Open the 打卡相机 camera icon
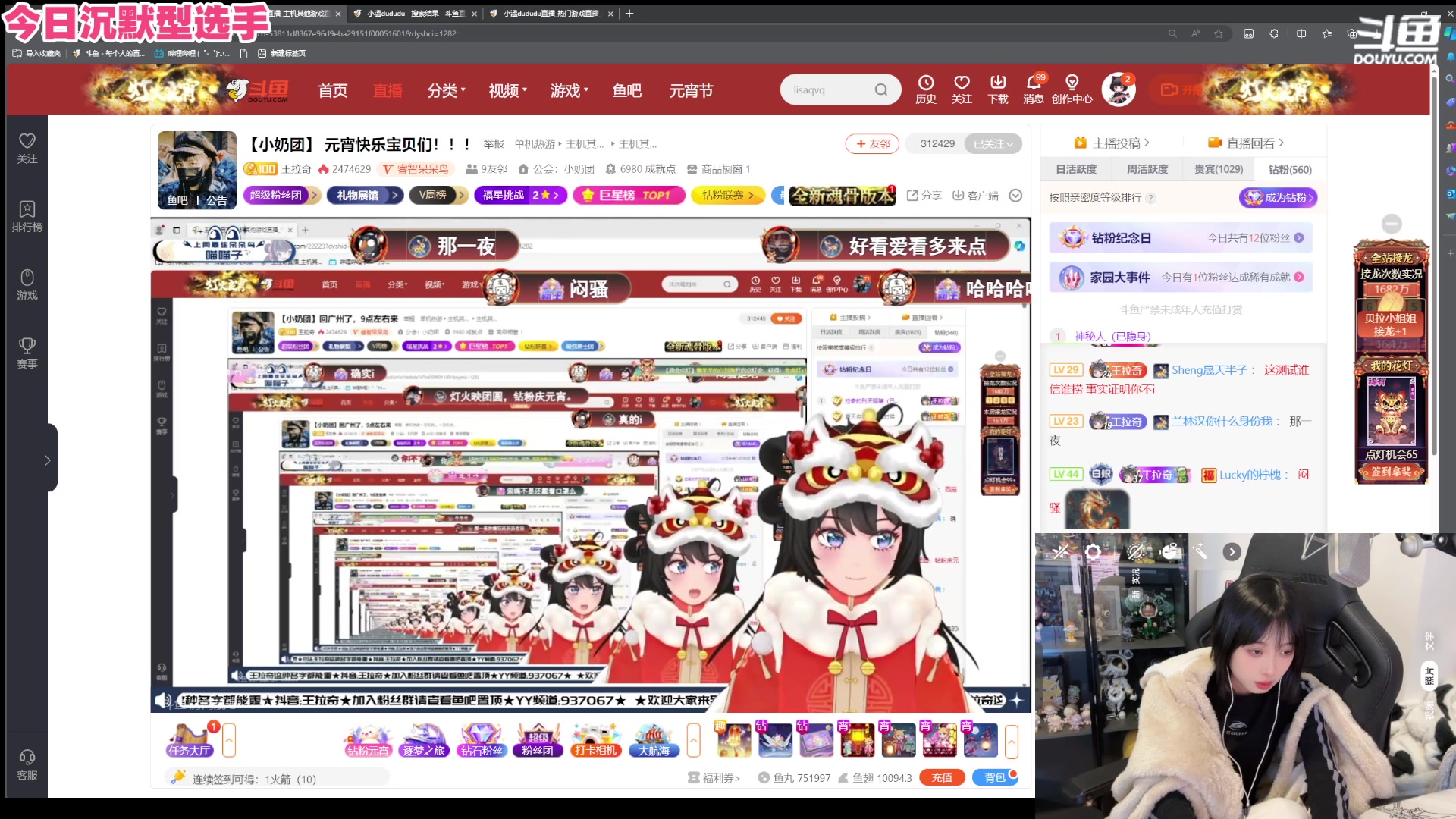Viewport: 1456px width, 819px height. [x=596, y=740]
